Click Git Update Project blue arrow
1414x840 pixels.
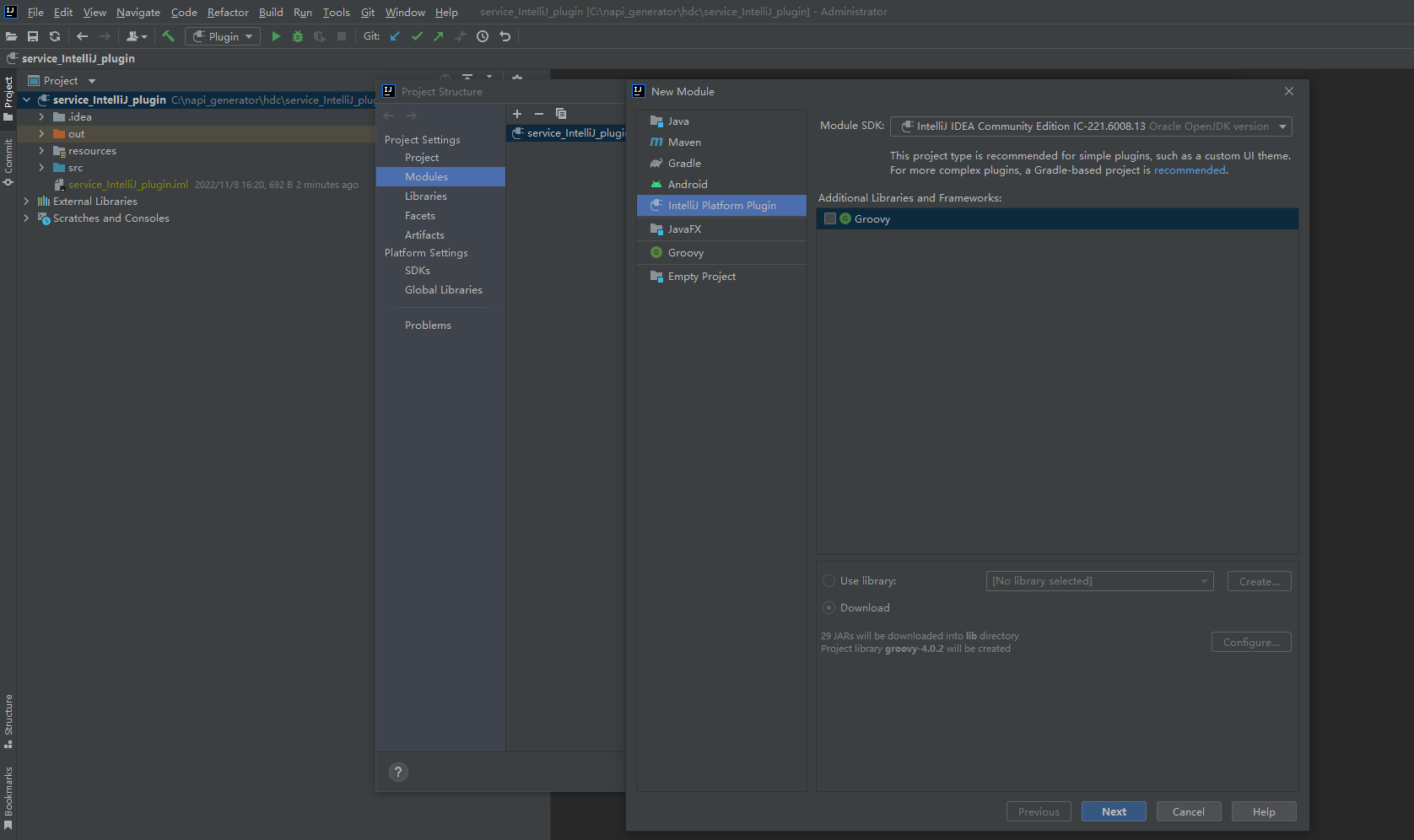[x=395, y=36]
